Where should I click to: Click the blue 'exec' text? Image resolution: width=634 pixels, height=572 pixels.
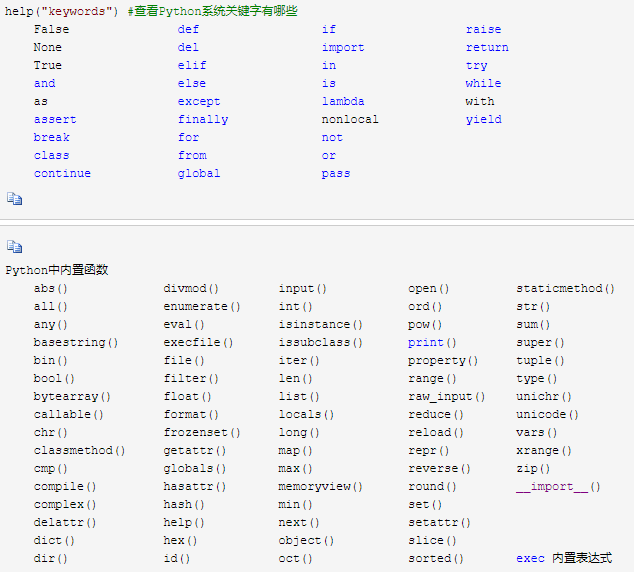pos(530,558)
